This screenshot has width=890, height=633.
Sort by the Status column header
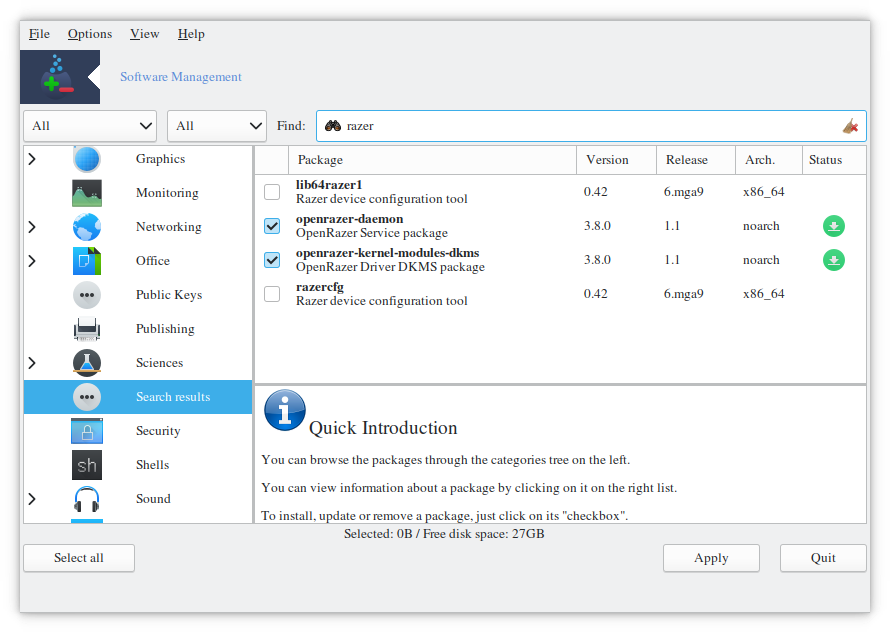[834, 160]
